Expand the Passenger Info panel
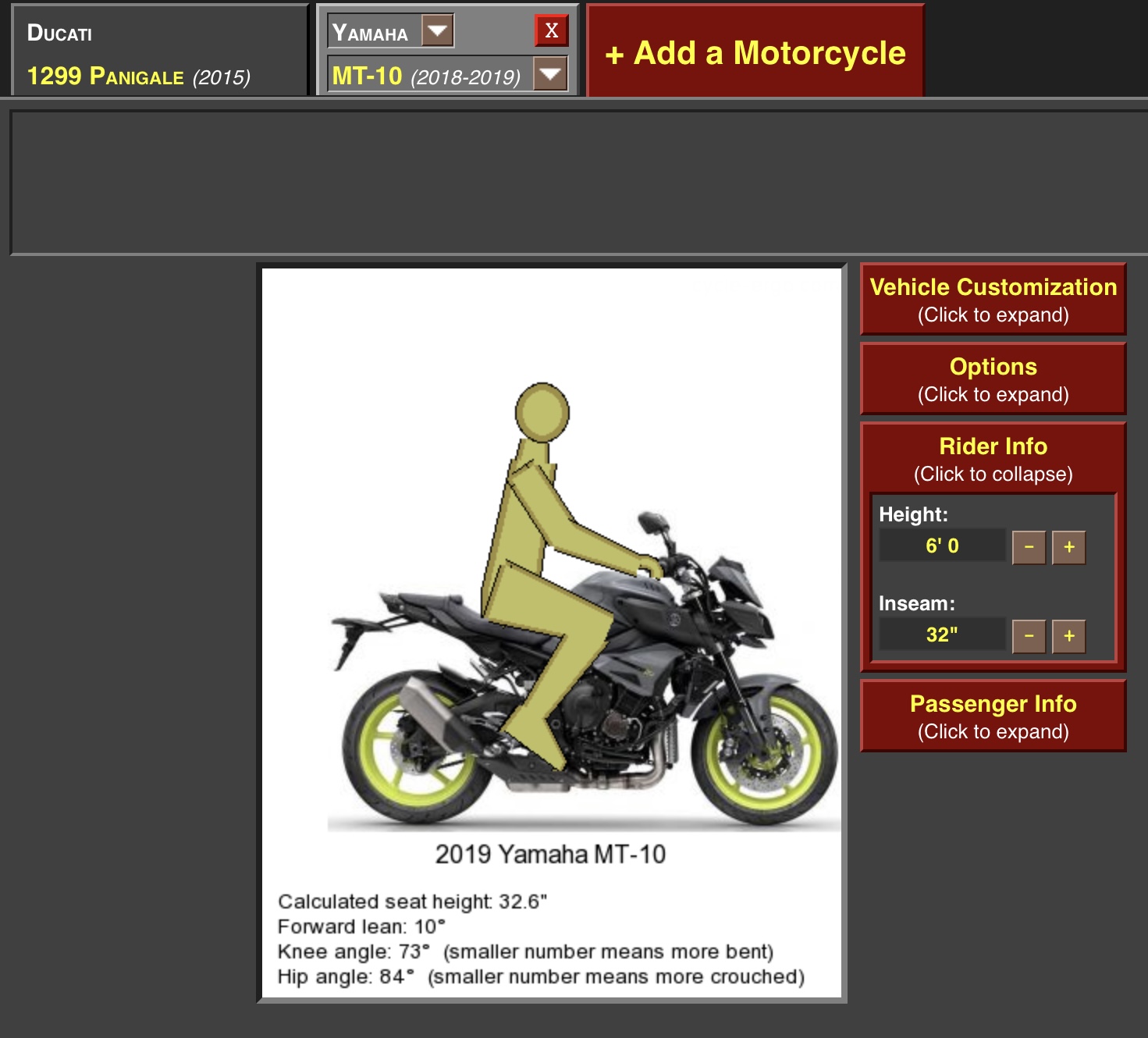This screenshot has height=1038, width=1148. point(993,716)
